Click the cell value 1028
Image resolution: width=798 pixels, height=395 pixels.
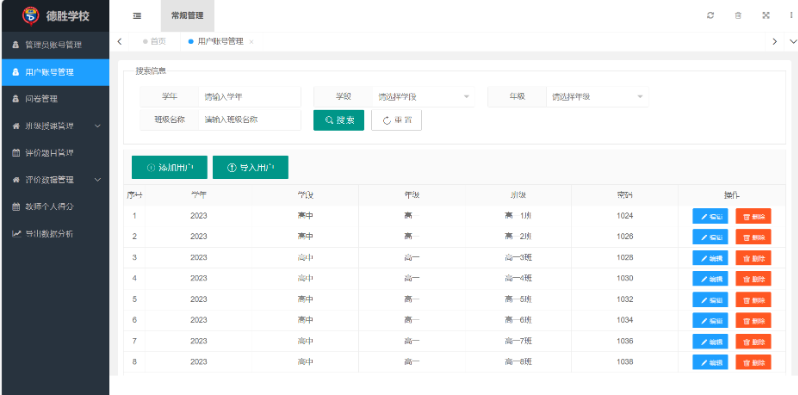coord(624,258)
